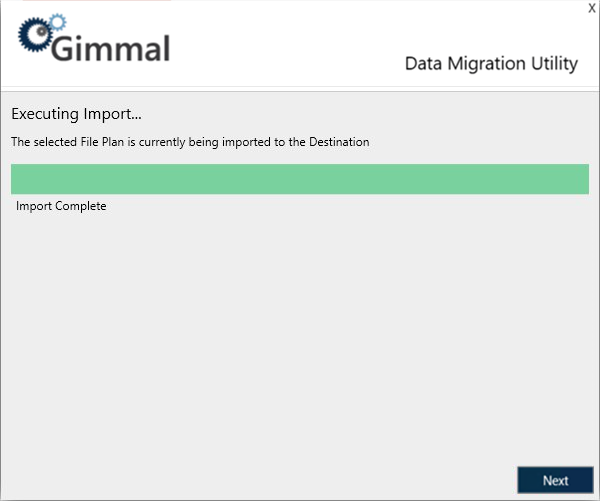
Task: Select the Executing Import heading
Action: [76, 113]
